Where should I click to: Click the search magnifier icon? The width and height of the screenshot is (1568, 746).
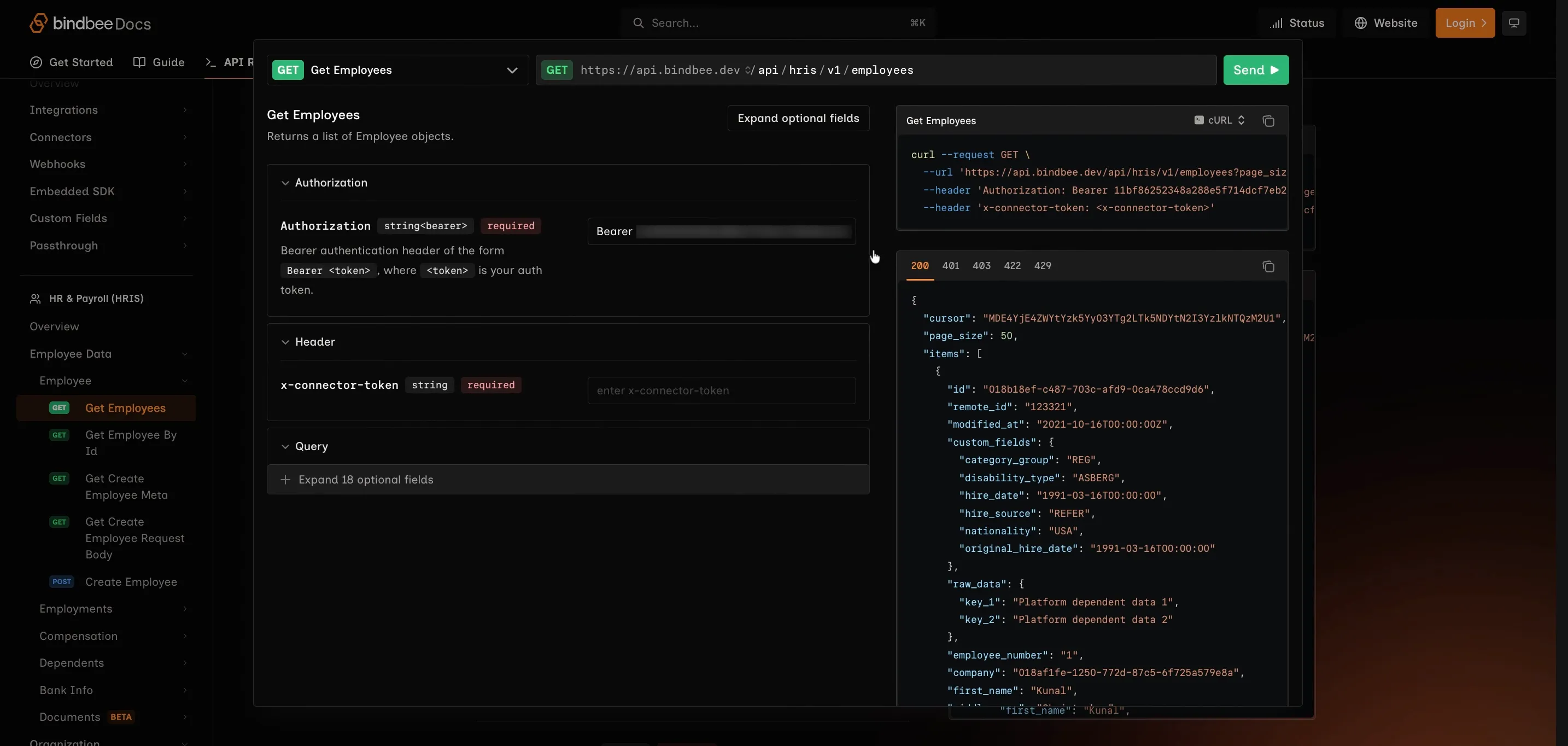638,23
